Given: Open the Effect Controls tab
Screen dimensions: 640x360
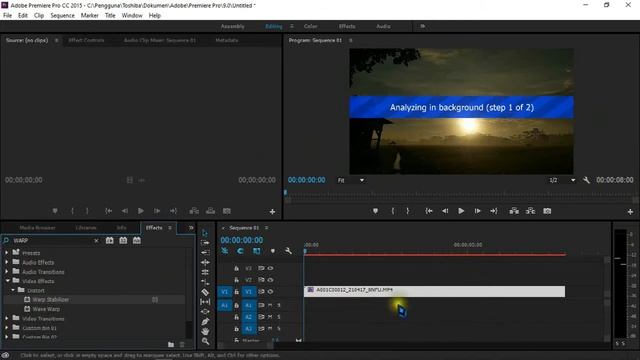Looking at the screenshot, I should click(86, 40).
